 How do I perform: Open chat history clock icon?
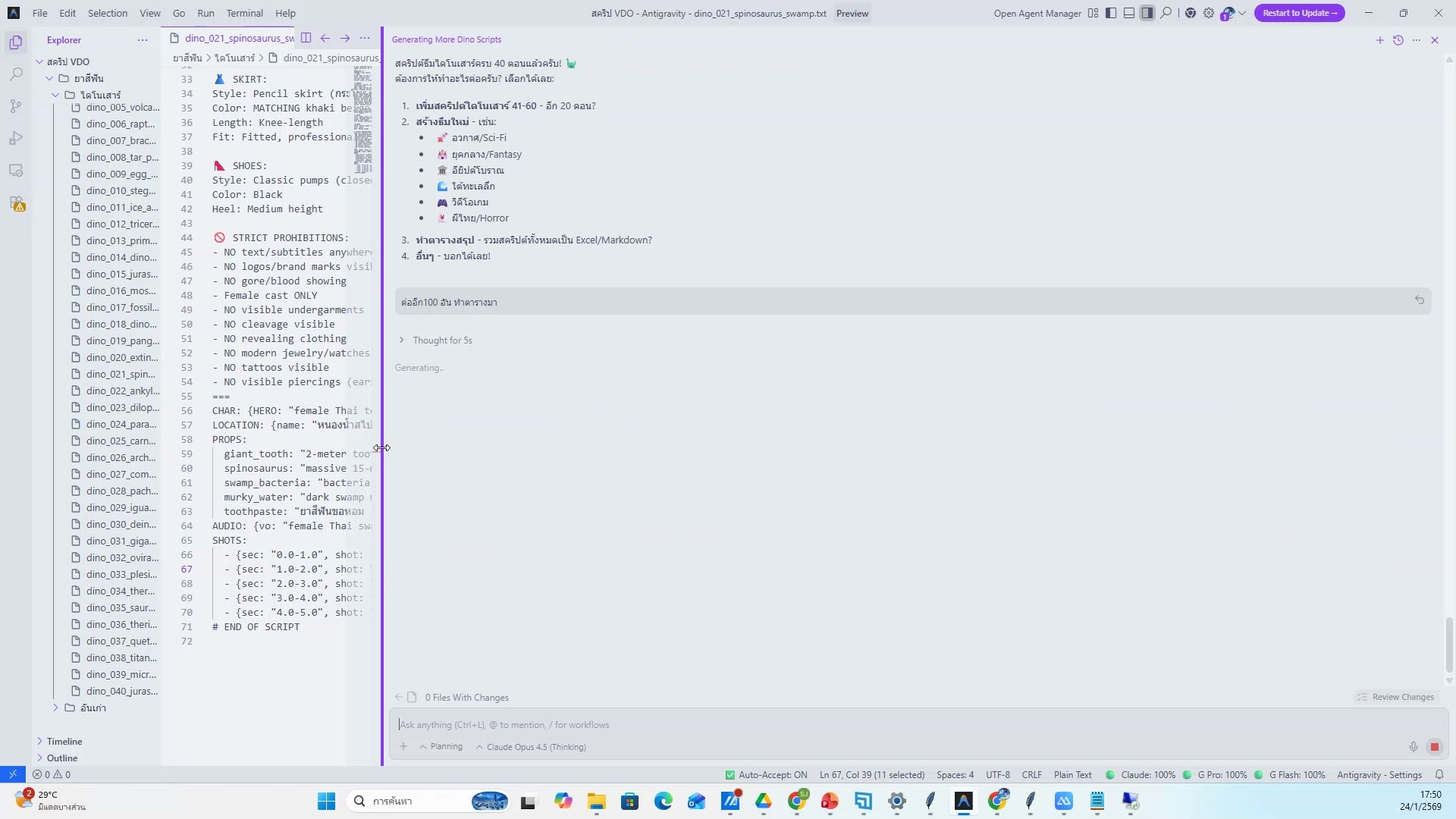[1398, 40]
